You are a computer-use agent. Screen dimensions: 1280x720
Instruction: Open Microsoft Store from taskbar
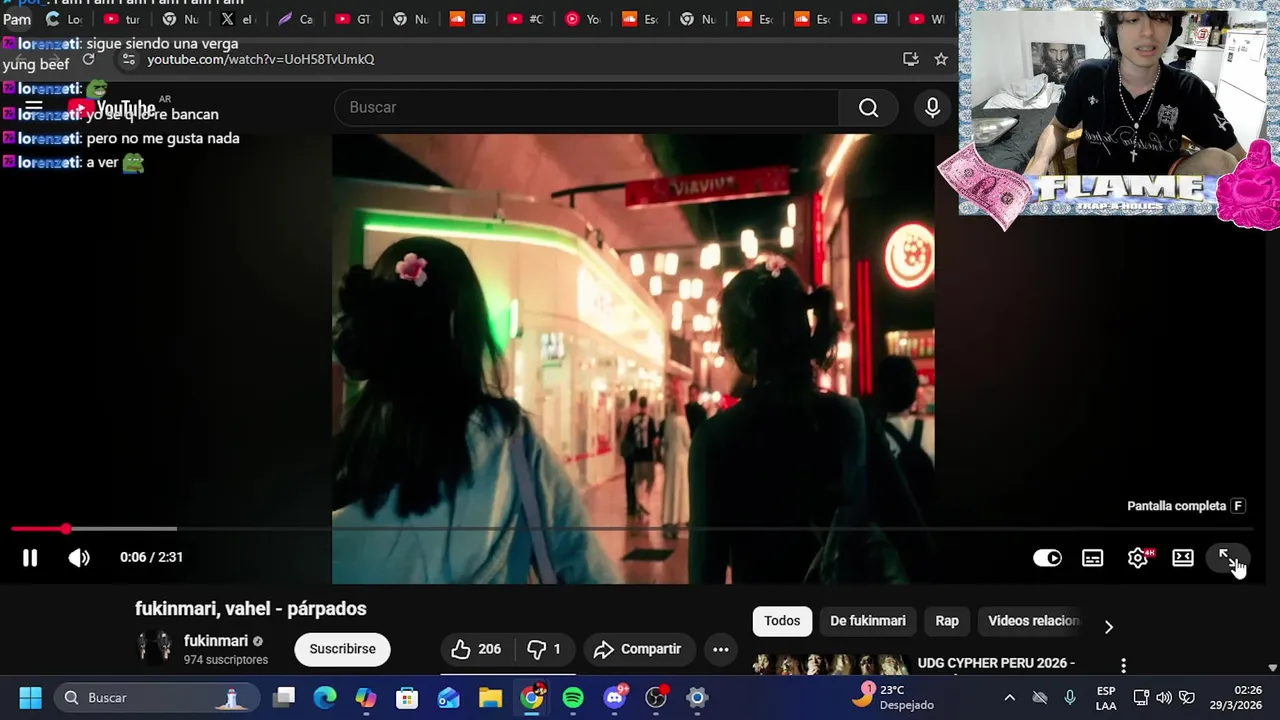pyautogui.click(x=407, y=697)
